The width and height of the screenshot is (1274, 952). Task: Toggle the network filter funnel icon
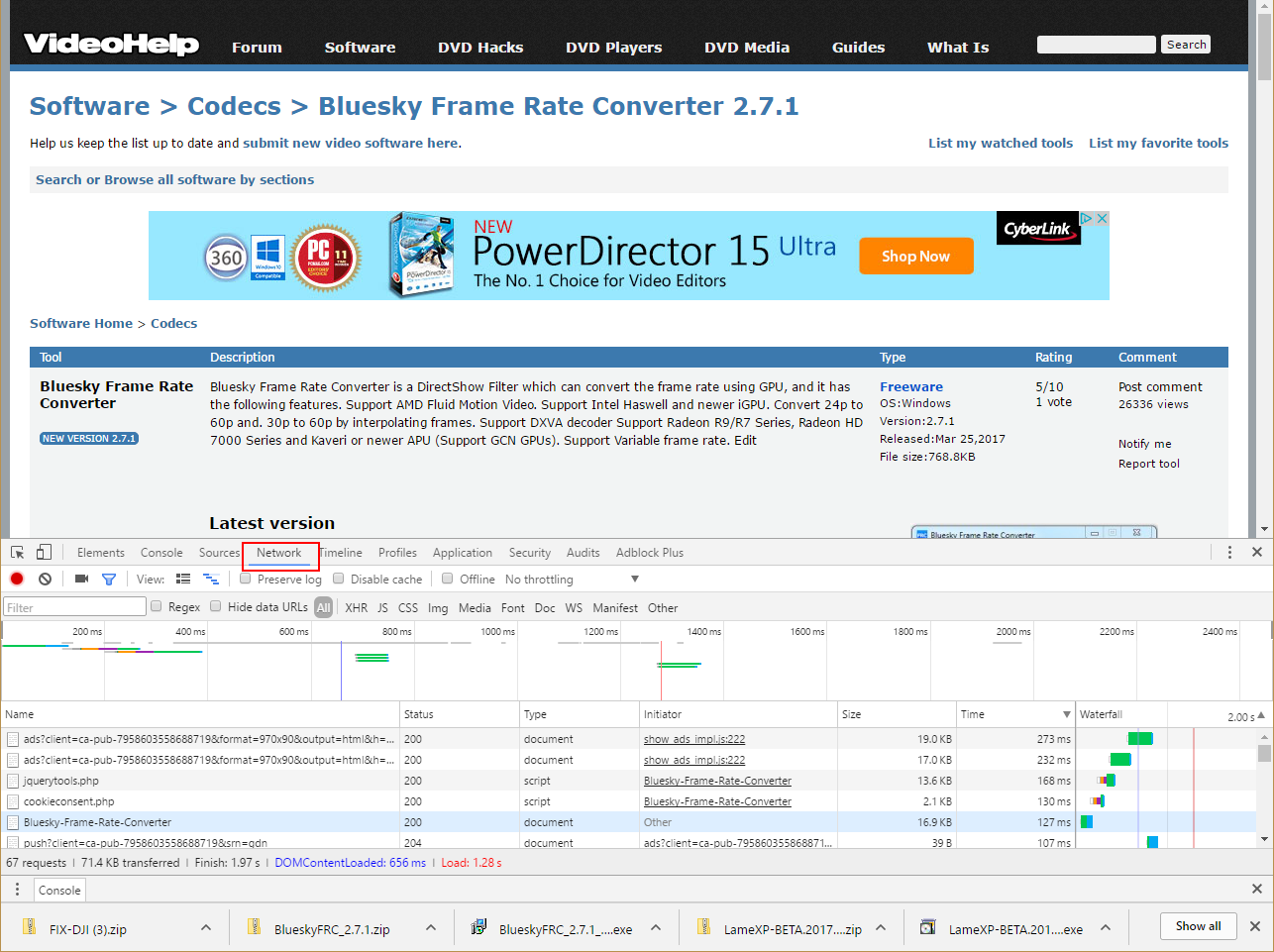pyautogui.click(x=109, y=579)
